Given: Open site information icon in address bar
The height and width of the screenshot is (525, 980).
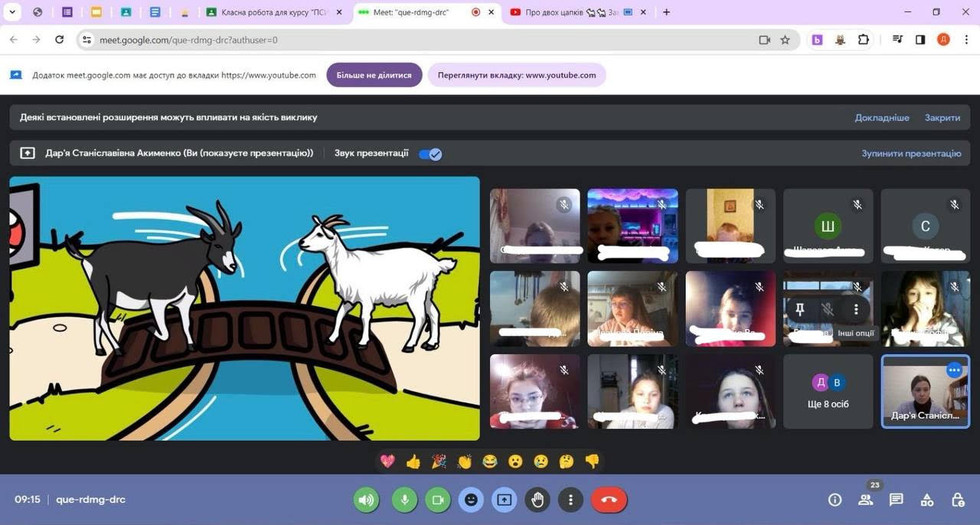Looking at the screenshot, I should point(87,40).
